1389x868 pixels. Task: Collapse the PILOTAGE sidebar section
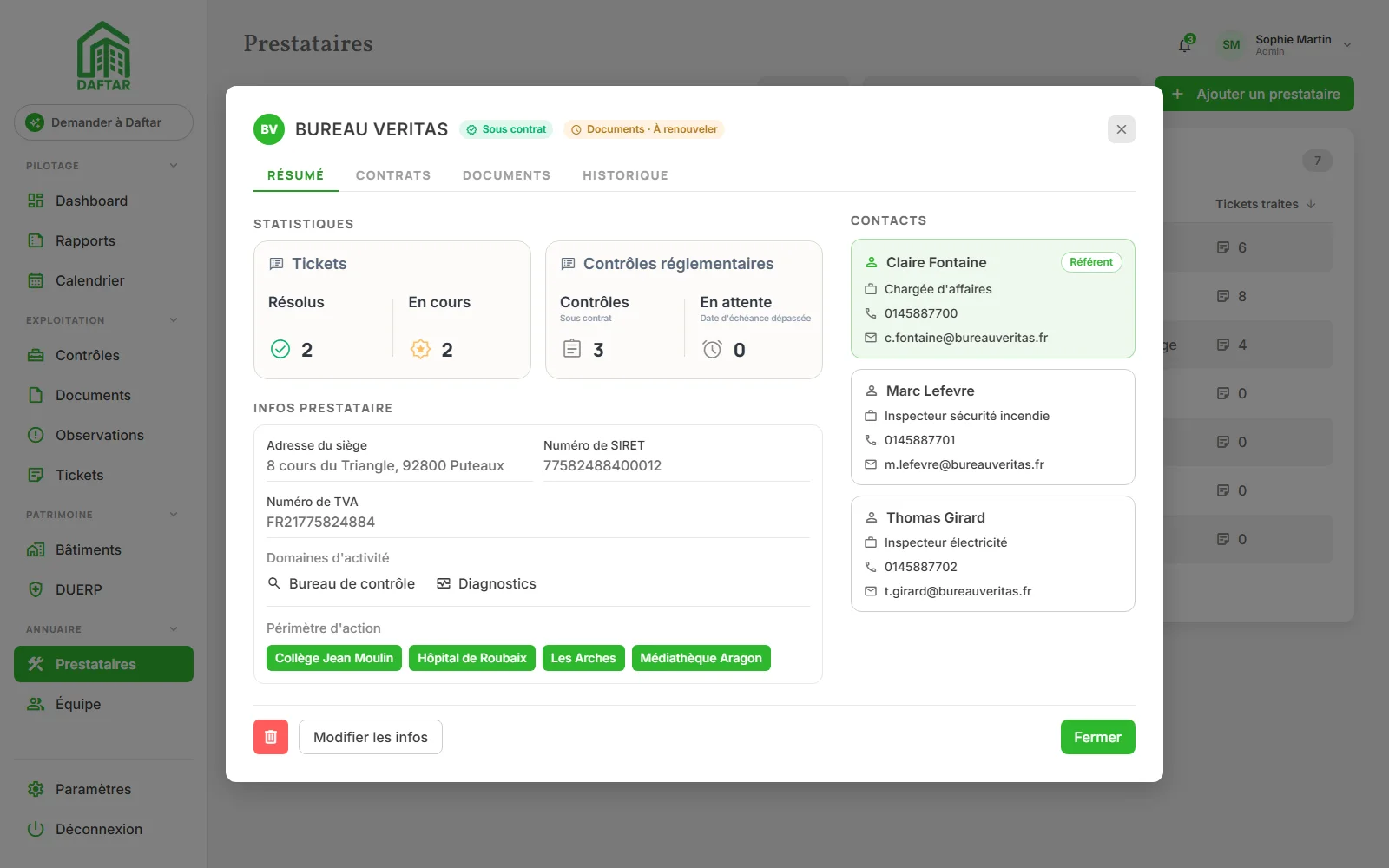click(174, 166)
